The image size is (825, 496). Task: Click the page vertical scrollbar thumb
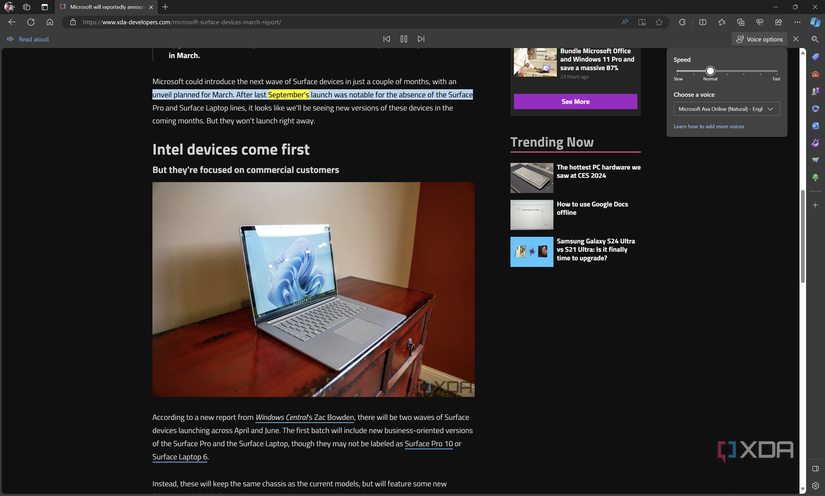802,237
